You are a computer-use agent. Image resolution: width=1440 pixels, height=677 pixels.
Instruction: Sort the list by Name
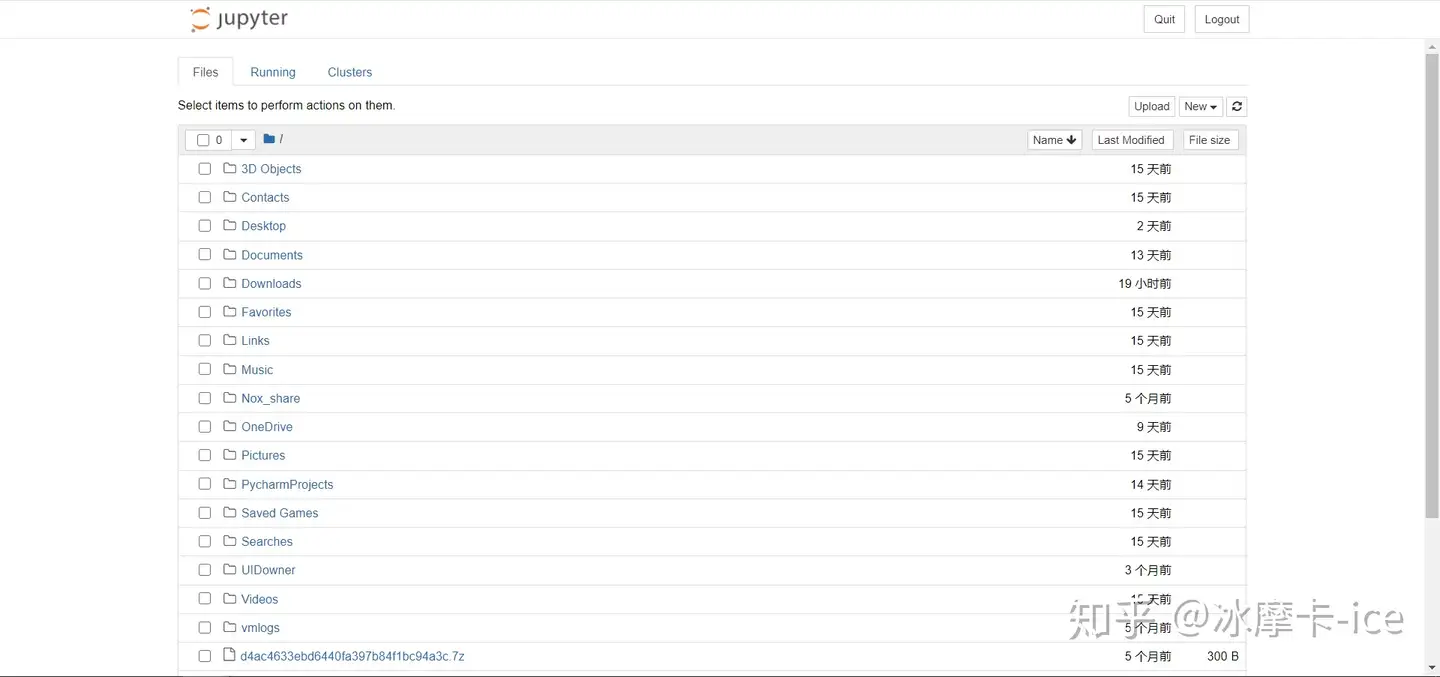[x=1055, y=140]
